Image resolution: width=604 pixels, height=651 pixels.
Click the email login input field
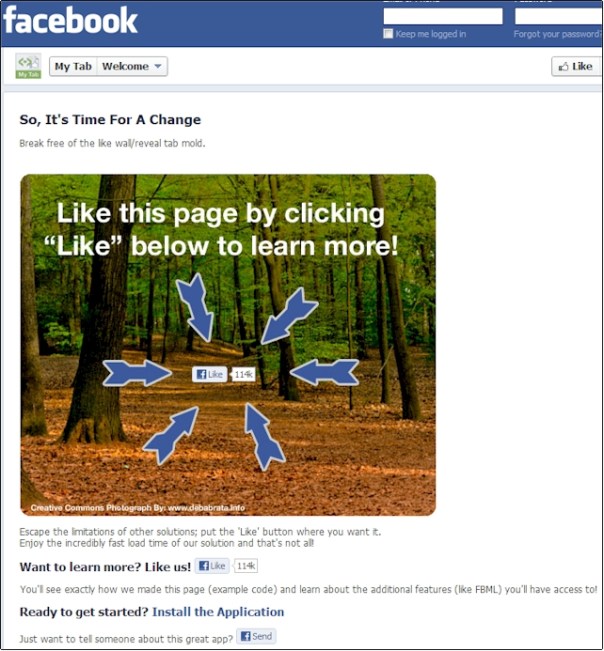(443, 16)
